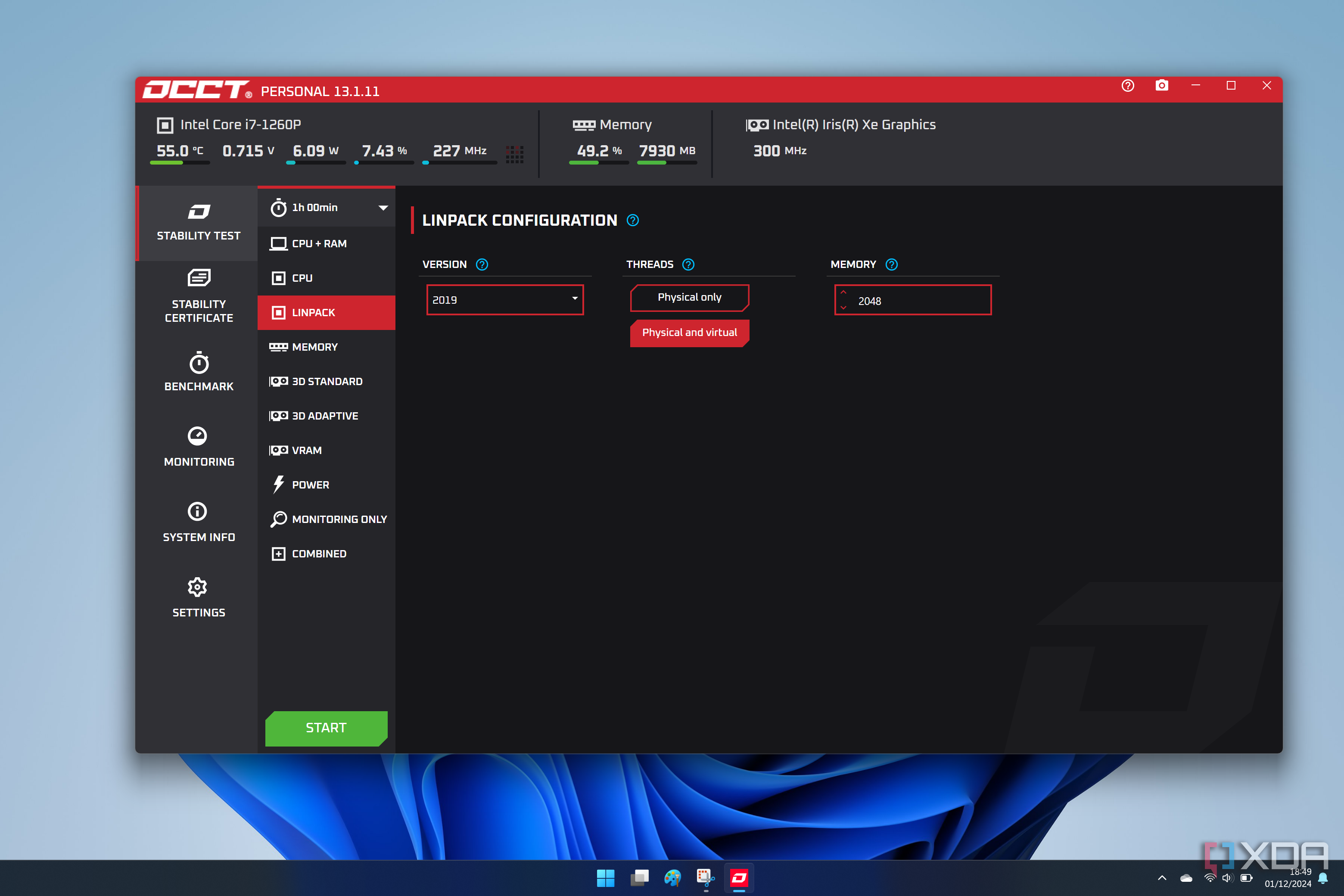
Task: Click the memory amount field 2048
Action: 920,301
